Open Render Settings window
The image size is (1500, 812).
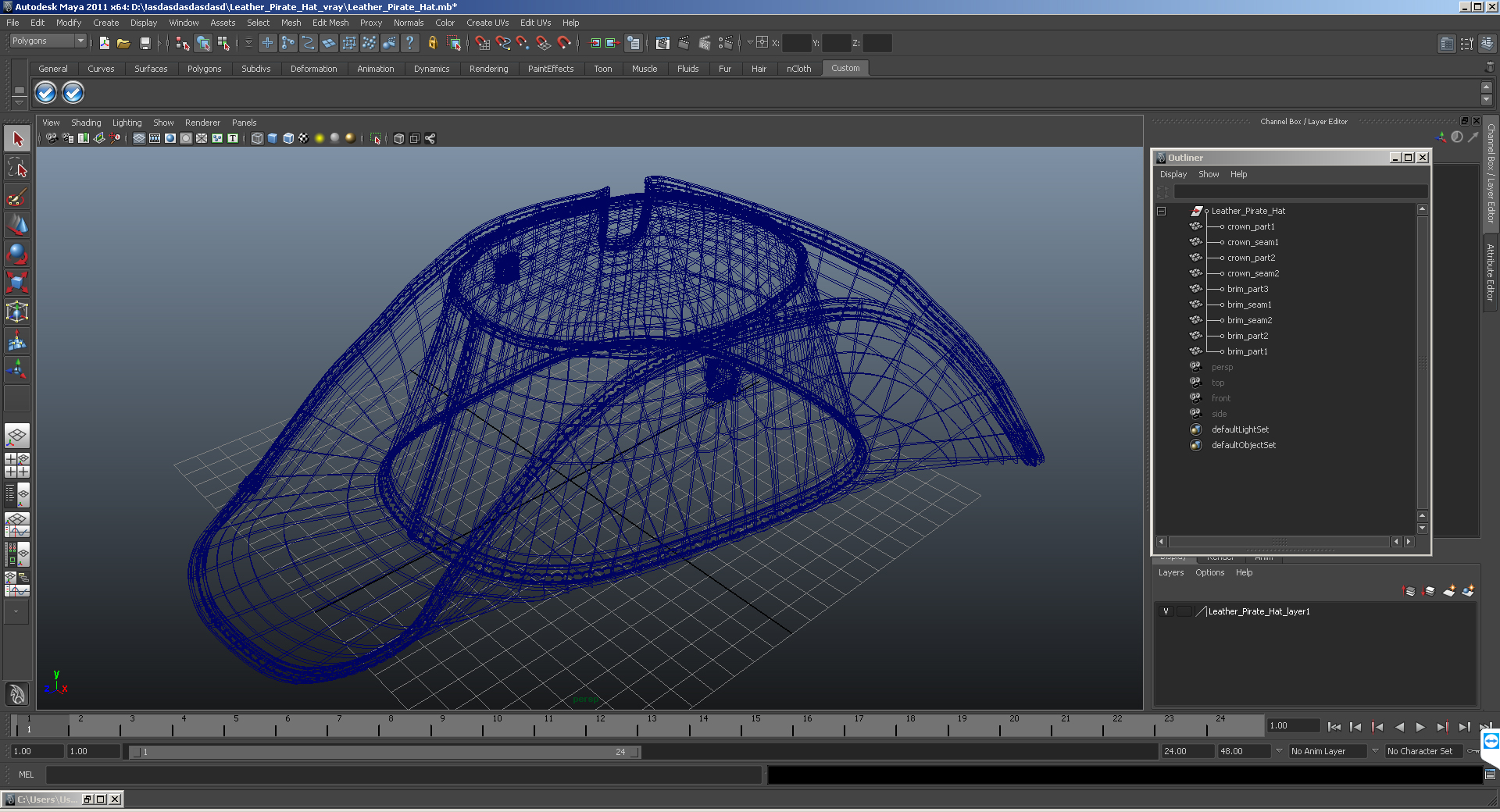pyautogui.click(x=726, y=44)
